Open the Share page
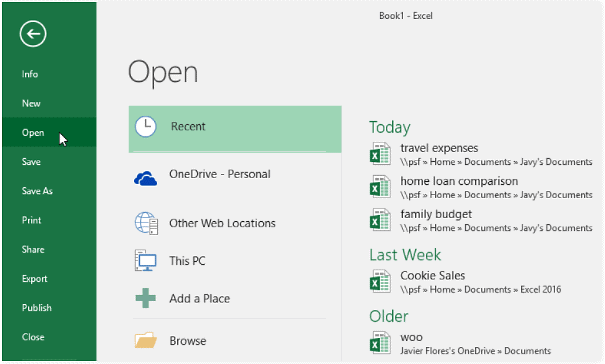The height and width of the screenshot is (364, 605). point(33,250)
